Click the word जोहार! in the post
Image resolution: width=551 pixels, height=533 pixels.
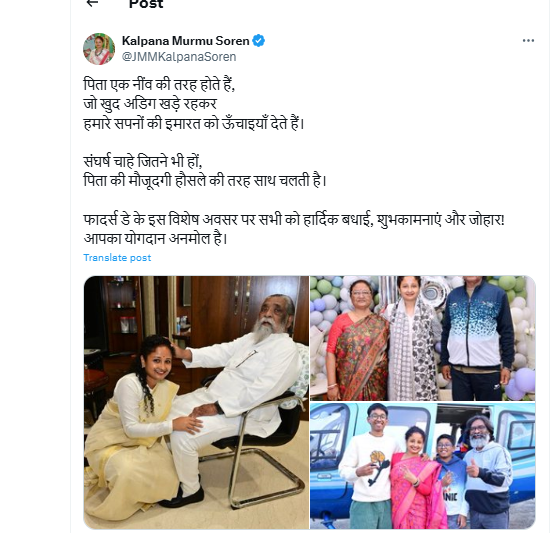[488, 220]
